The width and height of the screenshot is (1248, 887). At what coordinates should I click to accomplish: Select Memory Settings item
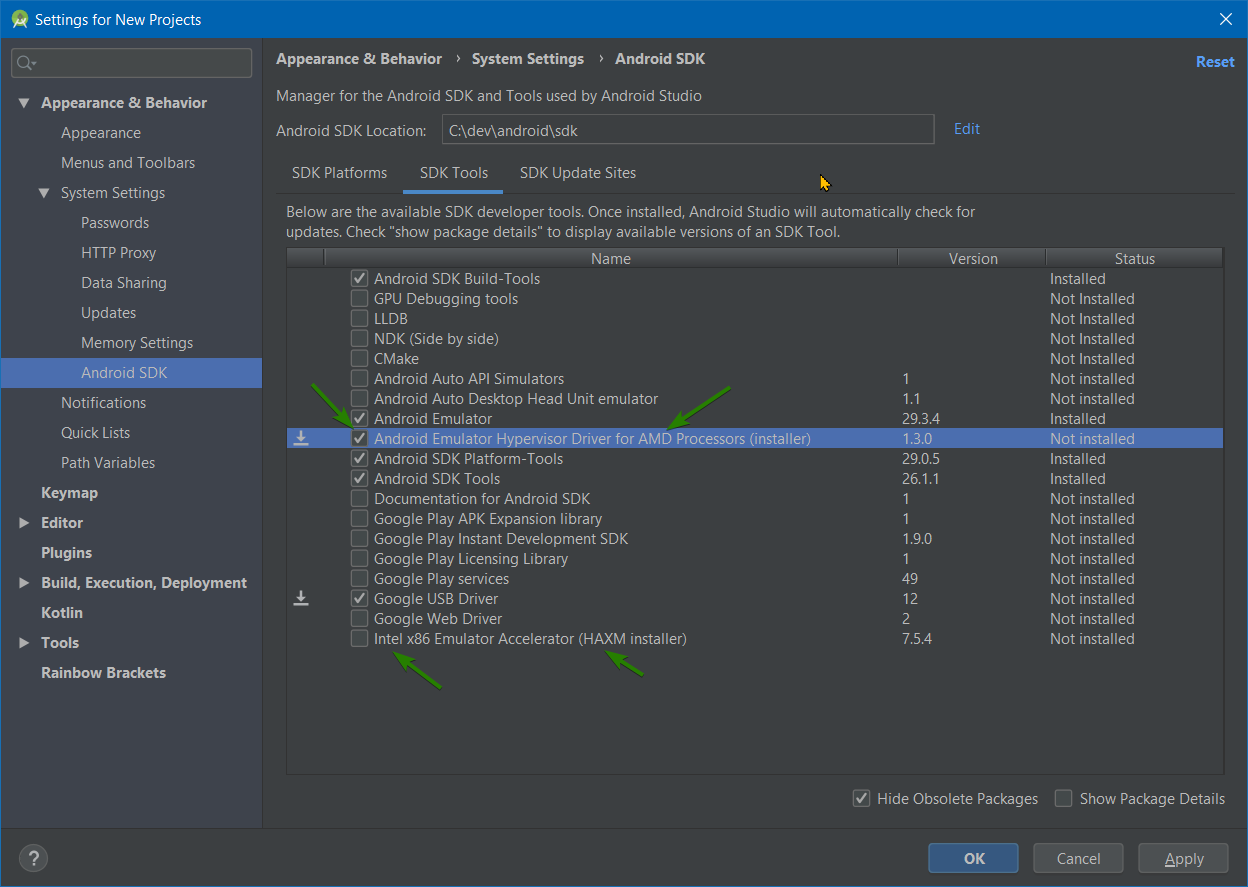tap(137, 343)
